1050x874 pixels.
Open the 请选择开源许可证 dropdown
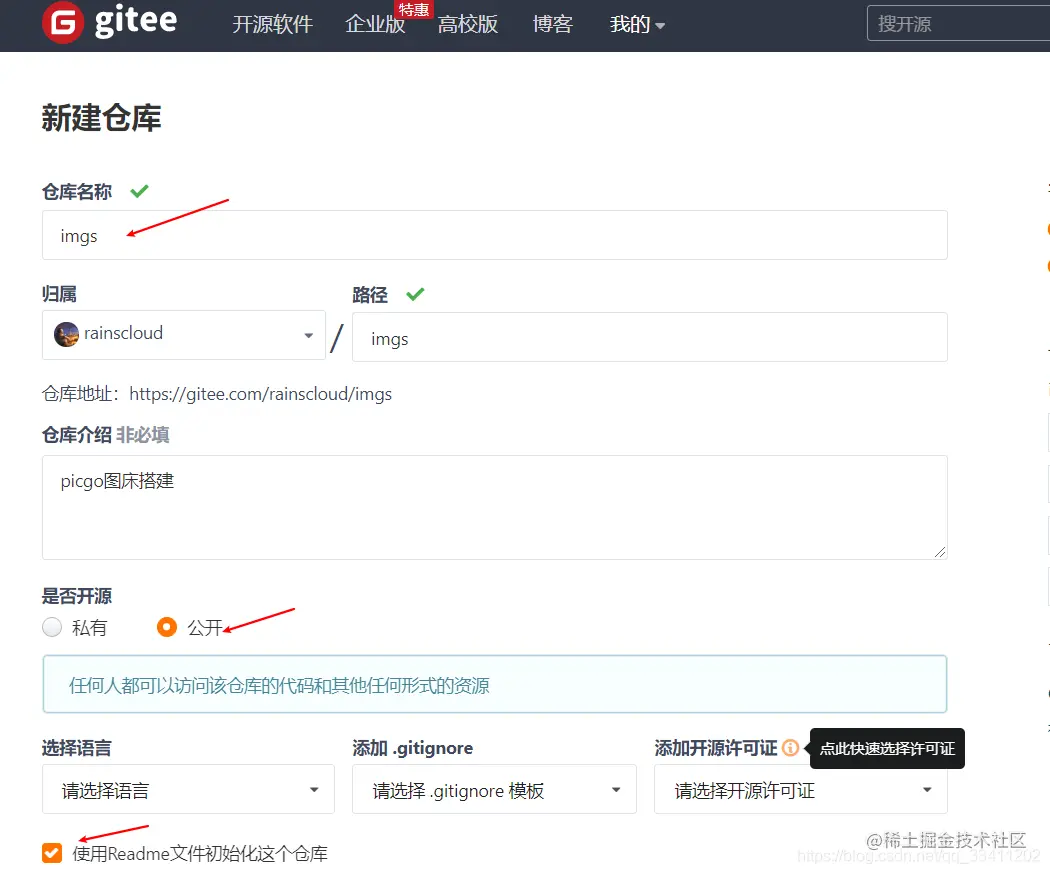click(800, 790)
